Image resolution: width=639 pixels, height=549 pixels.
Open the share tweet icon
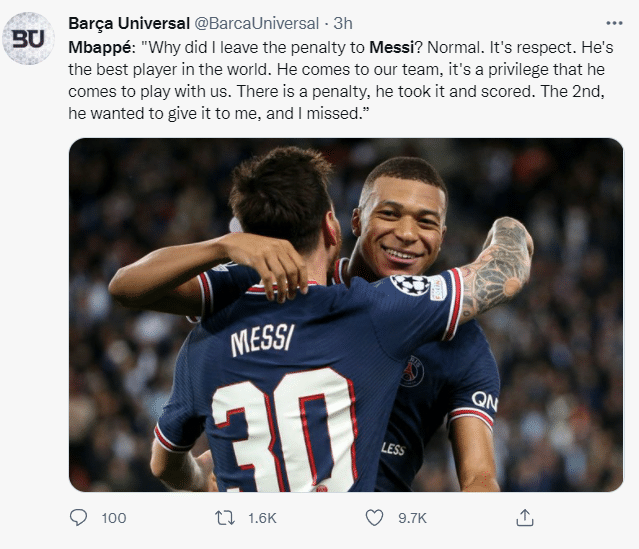point(523,517)
